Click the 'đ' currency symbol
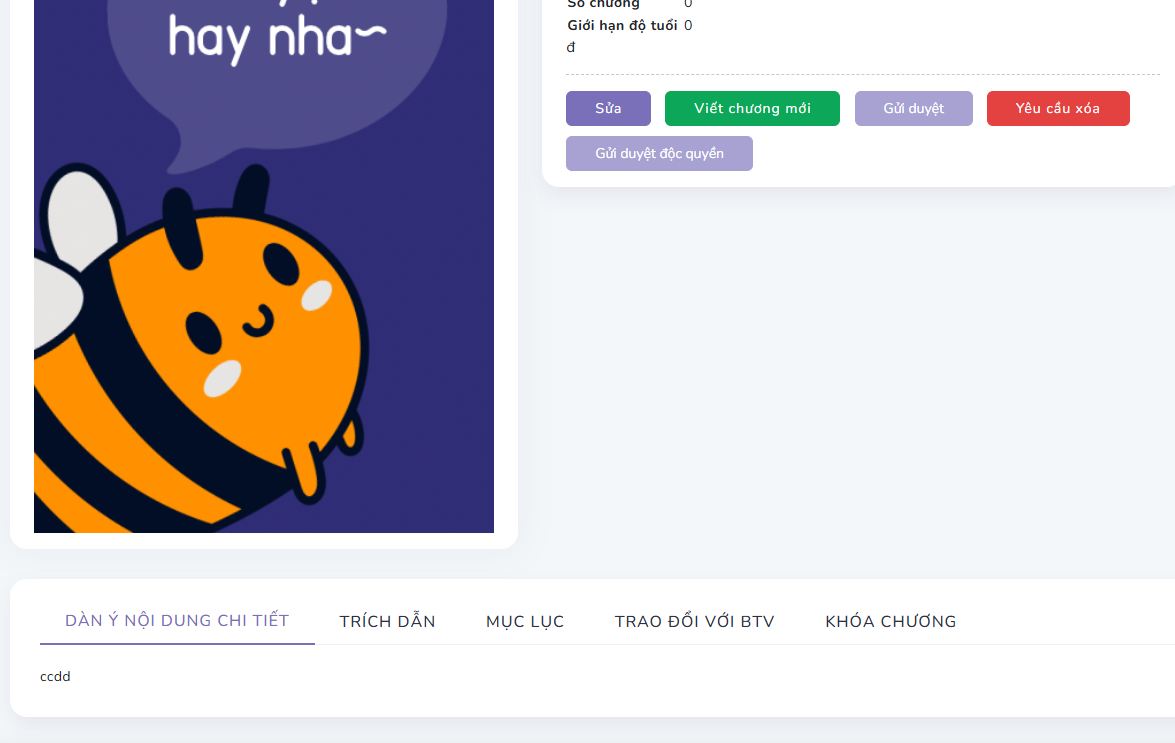Viewport: 1175px width, 743px height. (571, 47)
